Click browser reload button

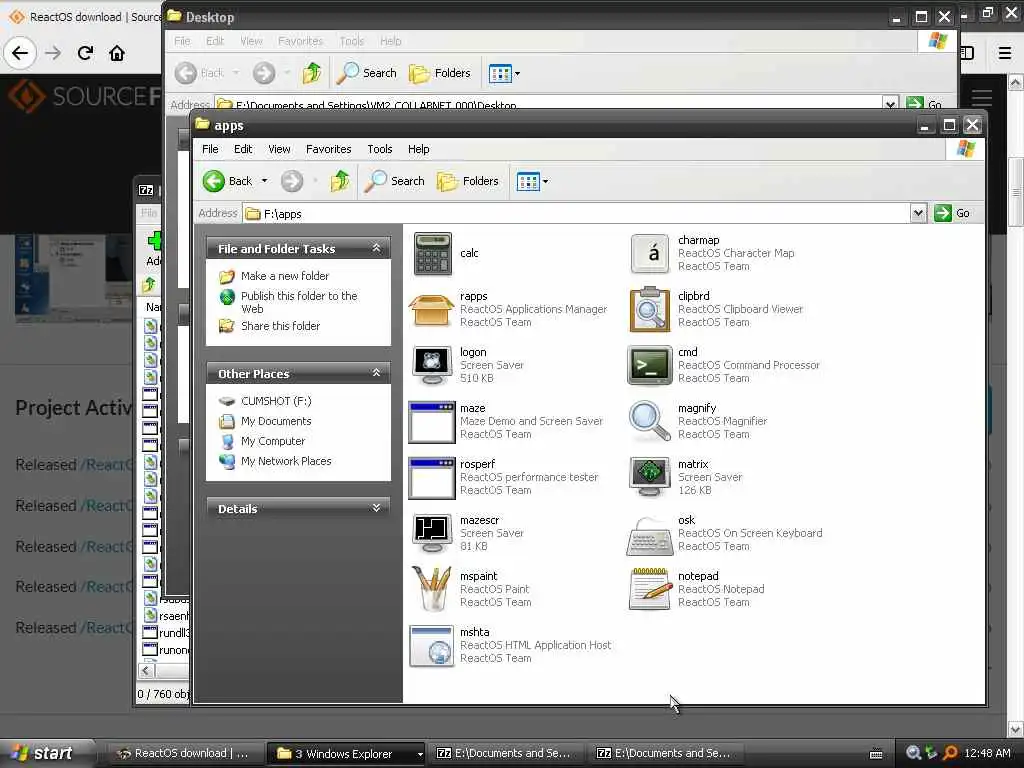85,53
